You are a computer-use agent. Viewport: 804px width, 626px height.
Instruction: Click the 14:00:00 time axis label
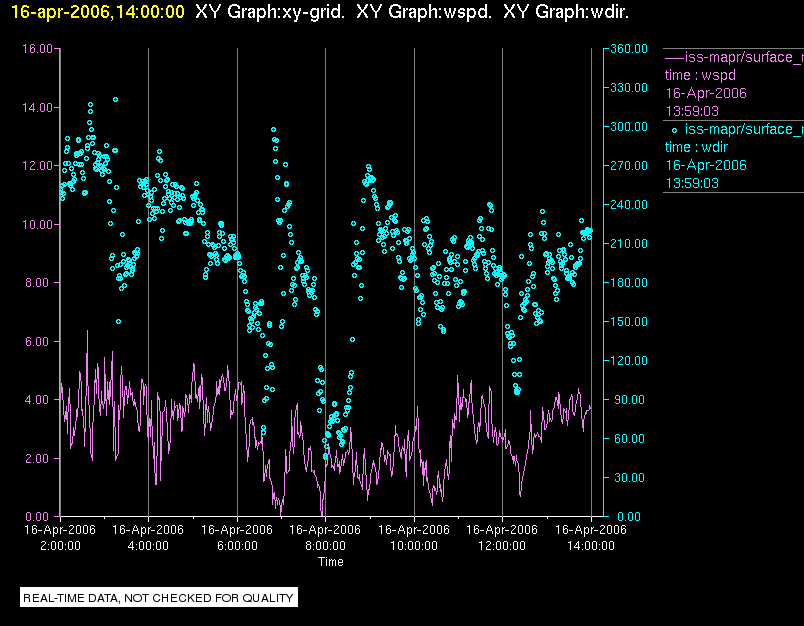[x=591, y=546]
